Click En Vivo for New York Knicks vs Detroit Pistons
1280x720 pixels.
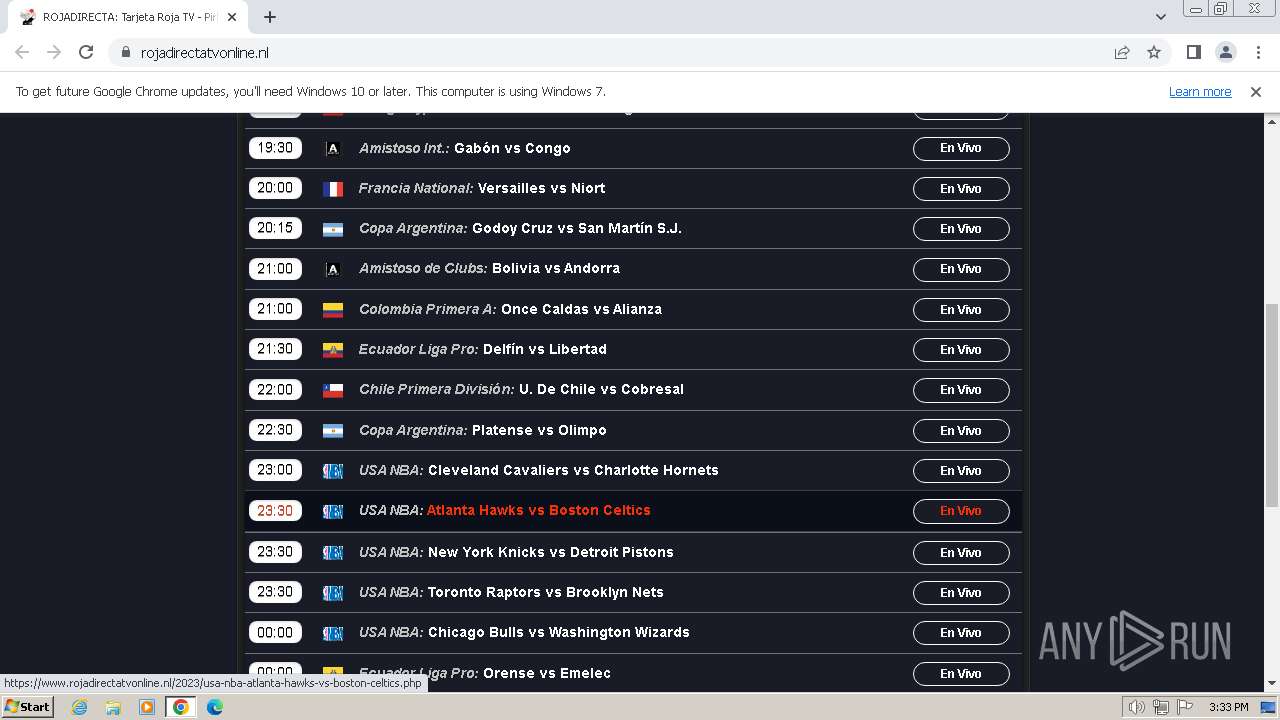(961, 553)
